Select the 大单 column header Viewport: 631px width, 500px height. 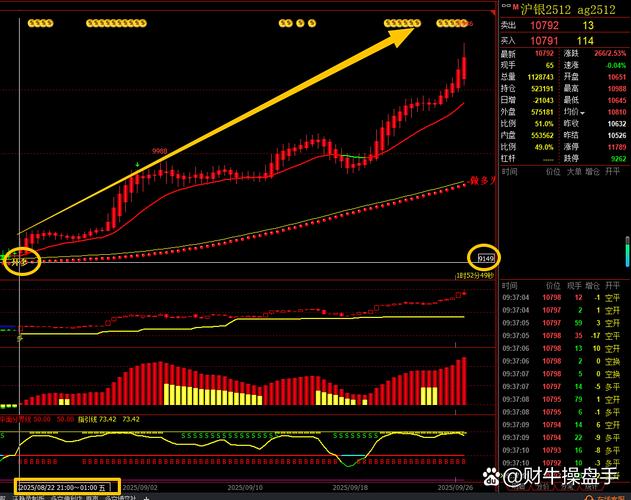pos(575,172)
